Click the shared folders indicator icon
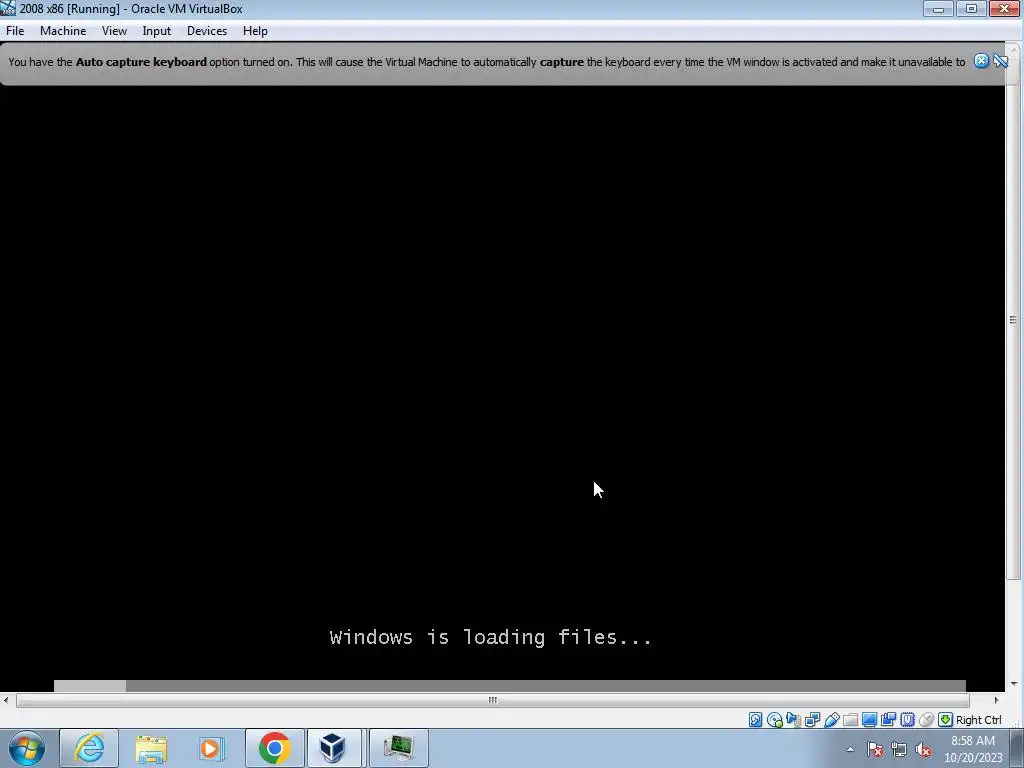This screenshot has width=1024, height=768. point(850,720)
